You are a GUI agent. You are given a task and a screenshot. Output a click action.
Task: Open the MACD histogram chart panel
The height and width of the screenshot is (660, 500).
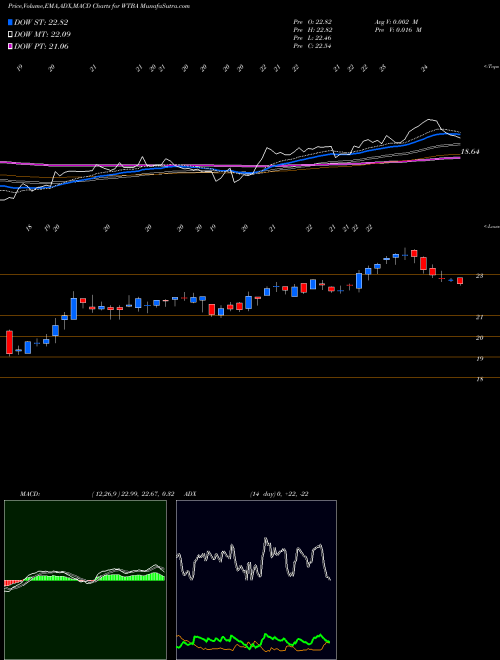85,580
